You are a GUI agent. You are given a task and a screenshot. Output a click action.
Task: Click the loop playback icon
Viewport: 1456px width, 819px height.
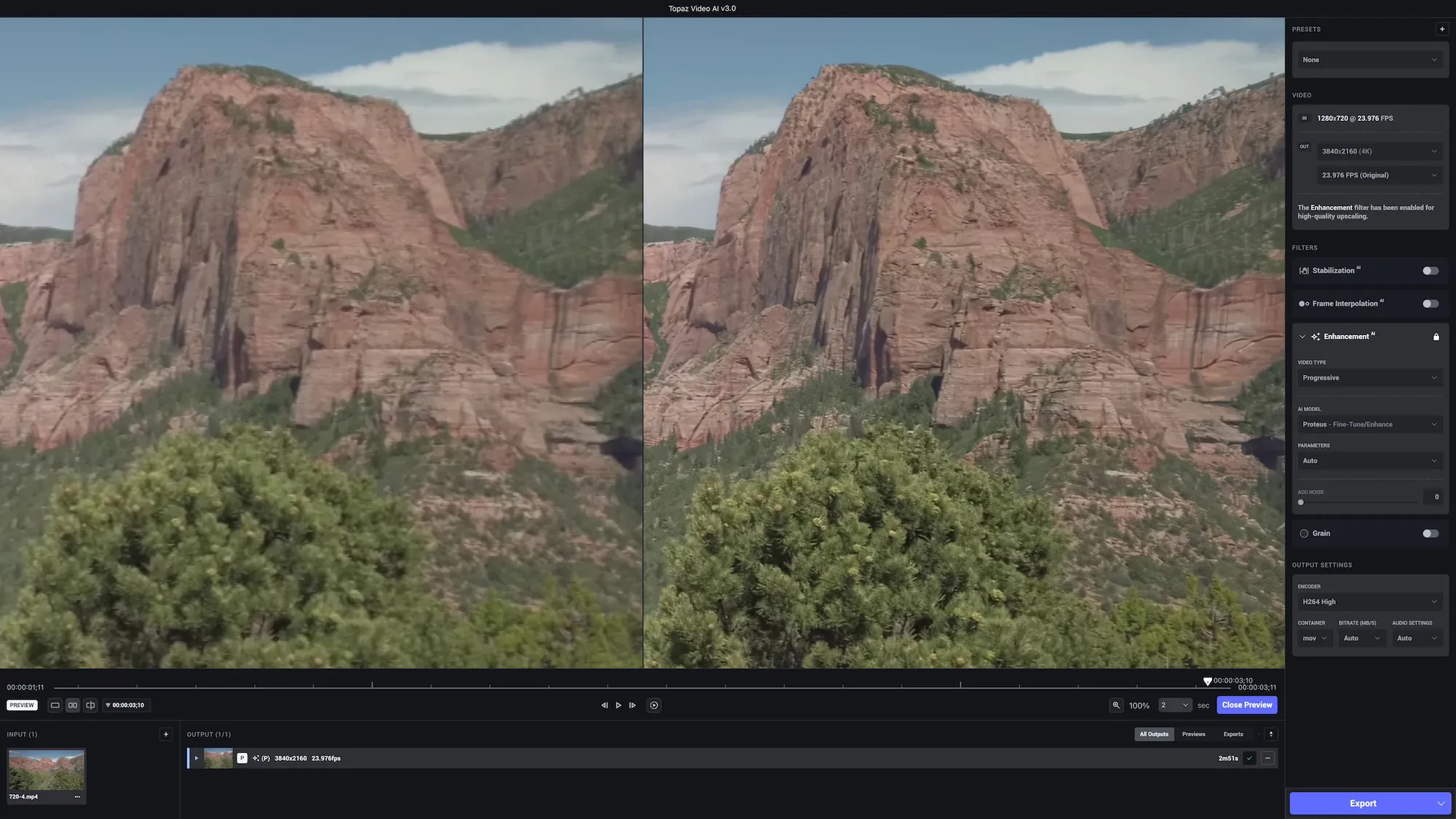[x=653, y=706]
